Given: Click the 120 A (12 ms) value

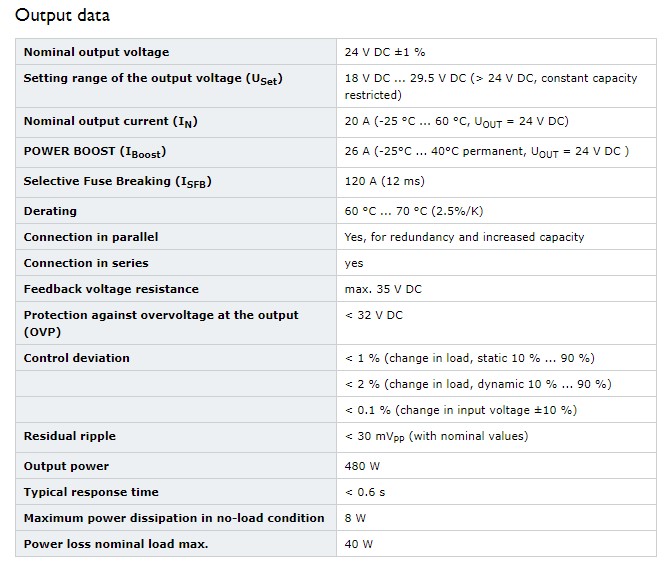Looking at the screenshot, I should click(x=384, y=181).
